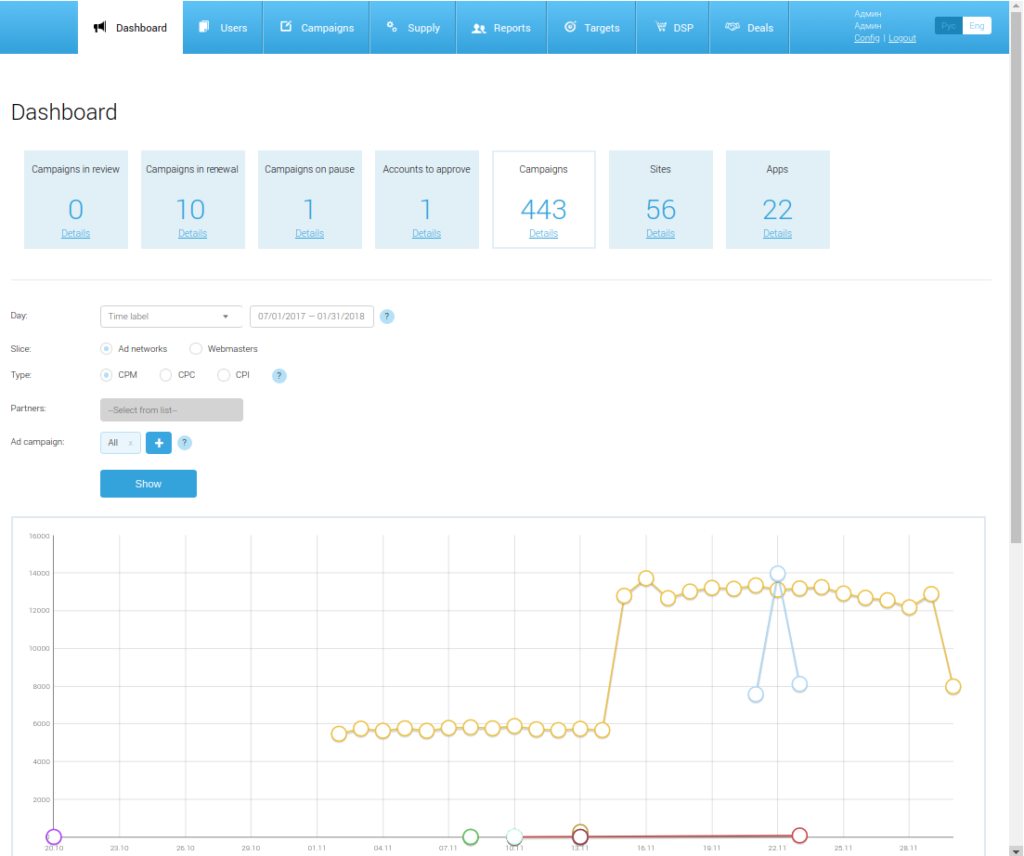Image resolution: width=1024 pixels, height=856 pixels.
Task: Click the light blue peak data point near 14000
Action: click(x=777, y=574)
